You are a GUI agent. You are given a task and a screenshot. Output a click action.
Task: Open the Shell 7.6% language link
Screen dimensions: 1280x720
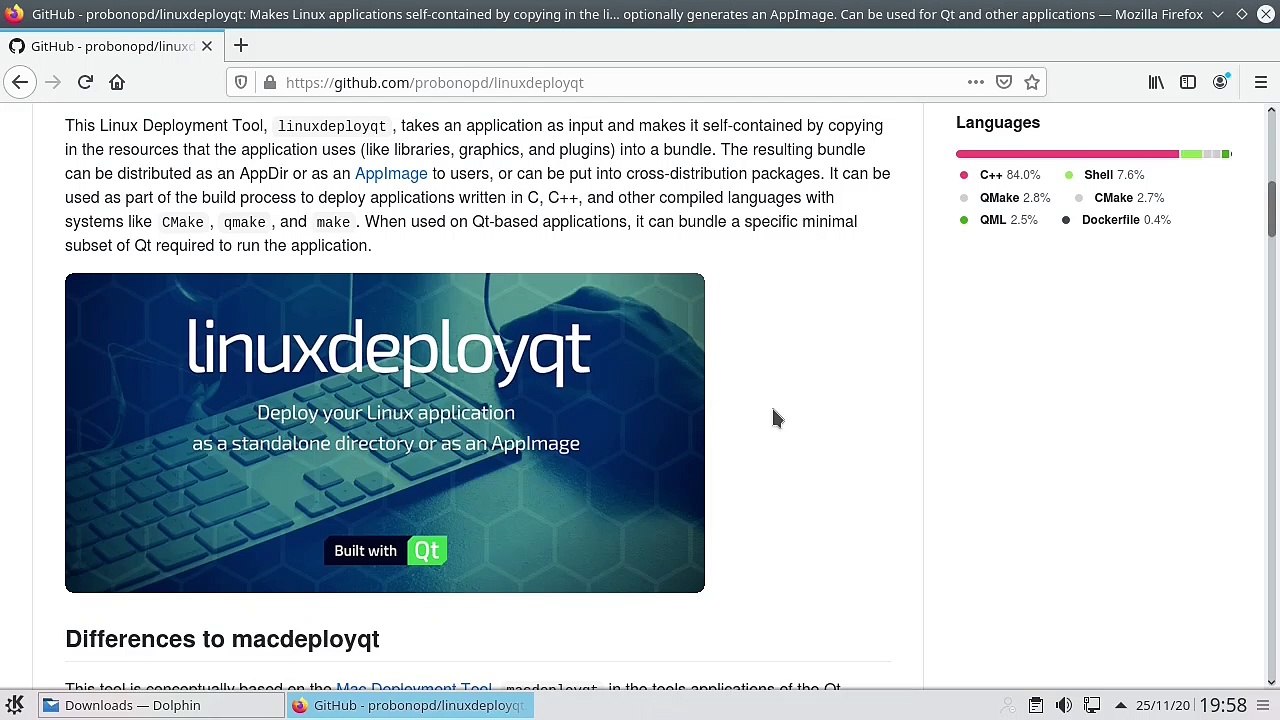point(1104,175)
